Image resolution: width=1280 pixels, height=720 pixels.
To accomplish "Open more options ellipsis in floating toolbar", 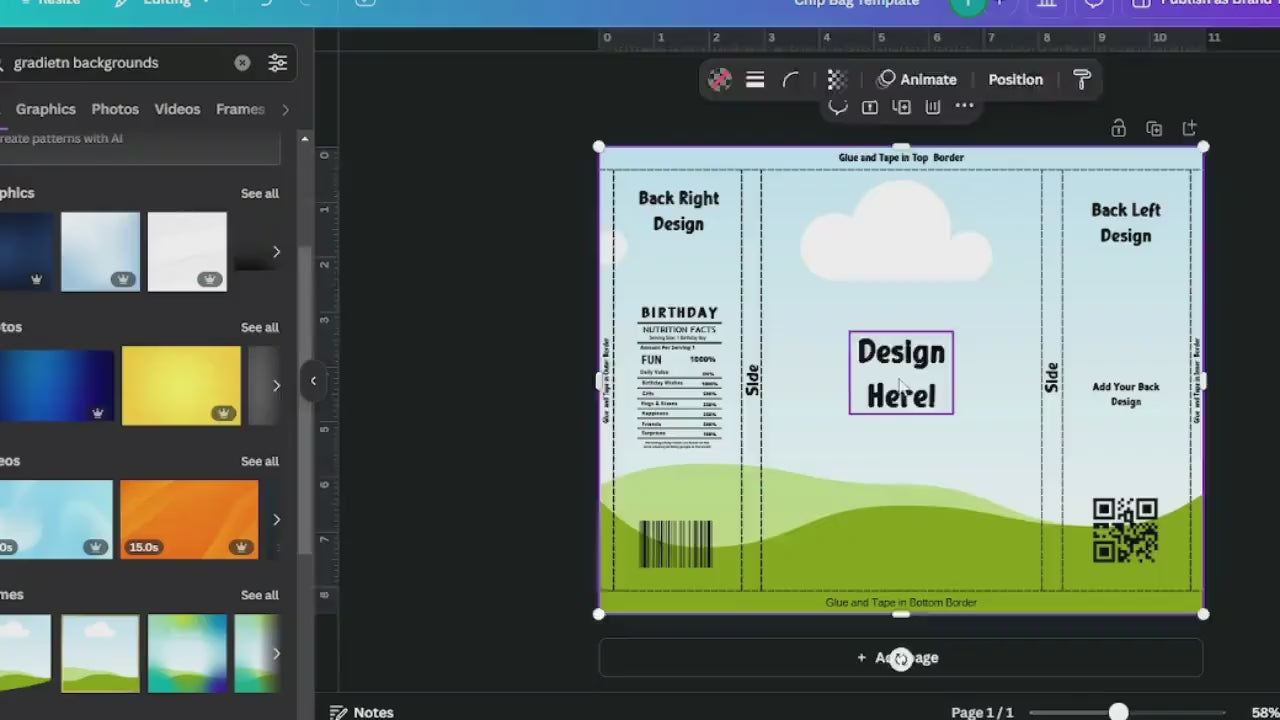I will [x=964, y=106].
